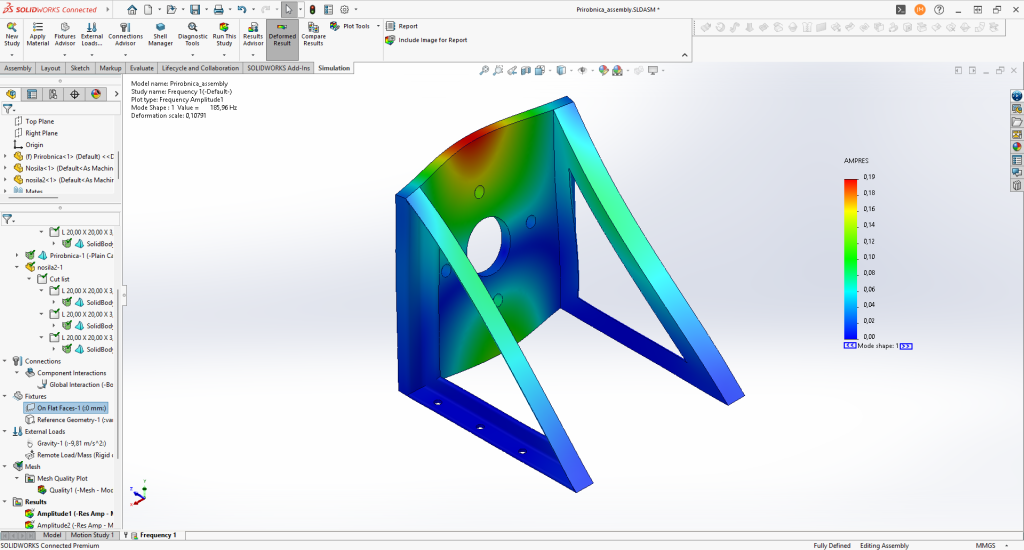Image resolution: width=1024 pixels, height=550 pixels.
Task: Switch to the Assembly tab
Action: tap(18, 68)
